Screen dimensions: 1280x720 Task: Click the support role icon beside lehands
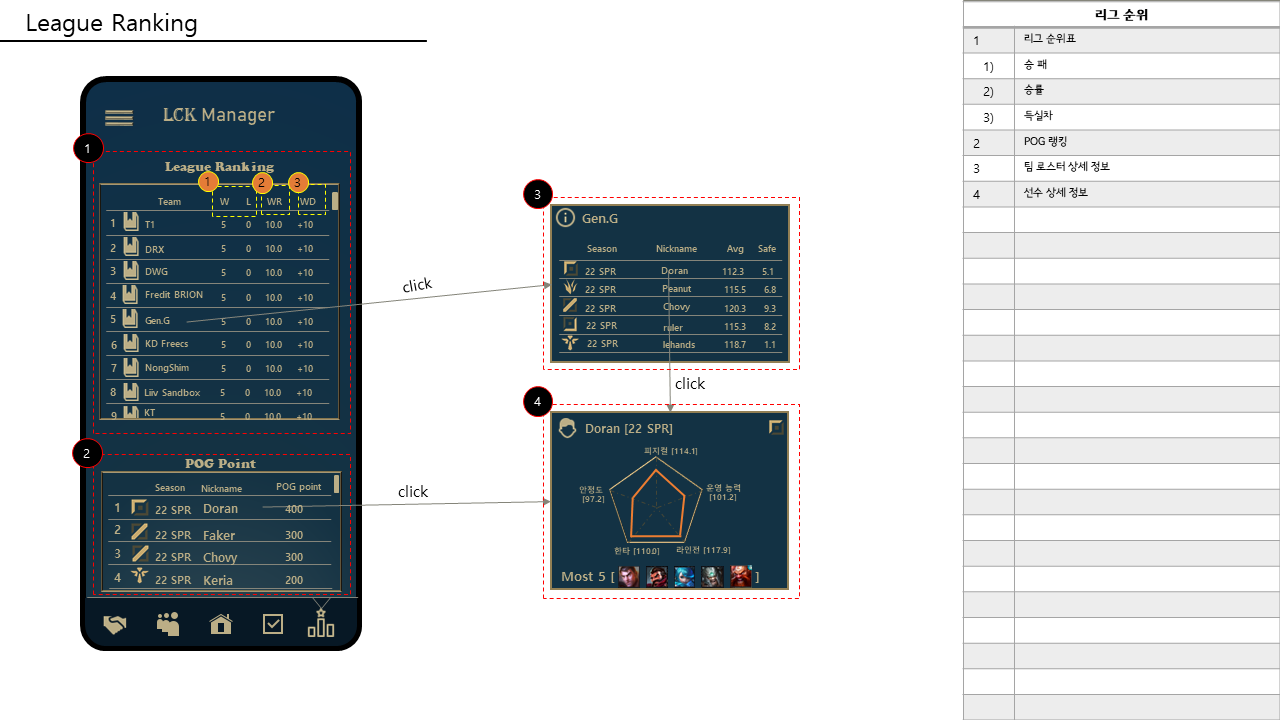[571, 343]
